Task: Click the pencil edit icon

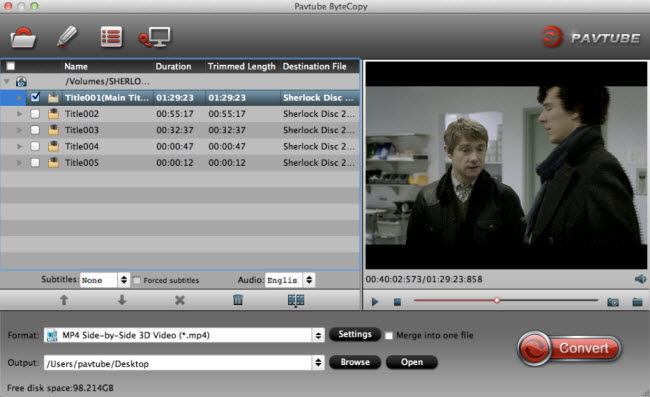Action: coord(67,37)
